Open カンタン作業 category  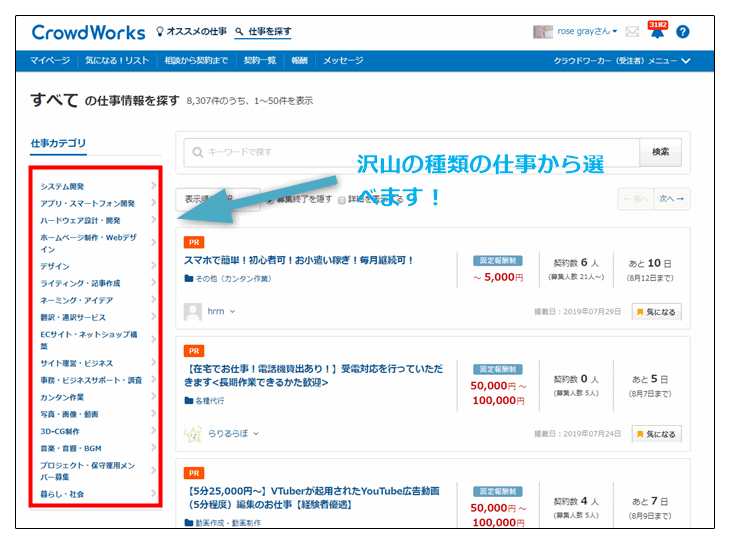62,397
